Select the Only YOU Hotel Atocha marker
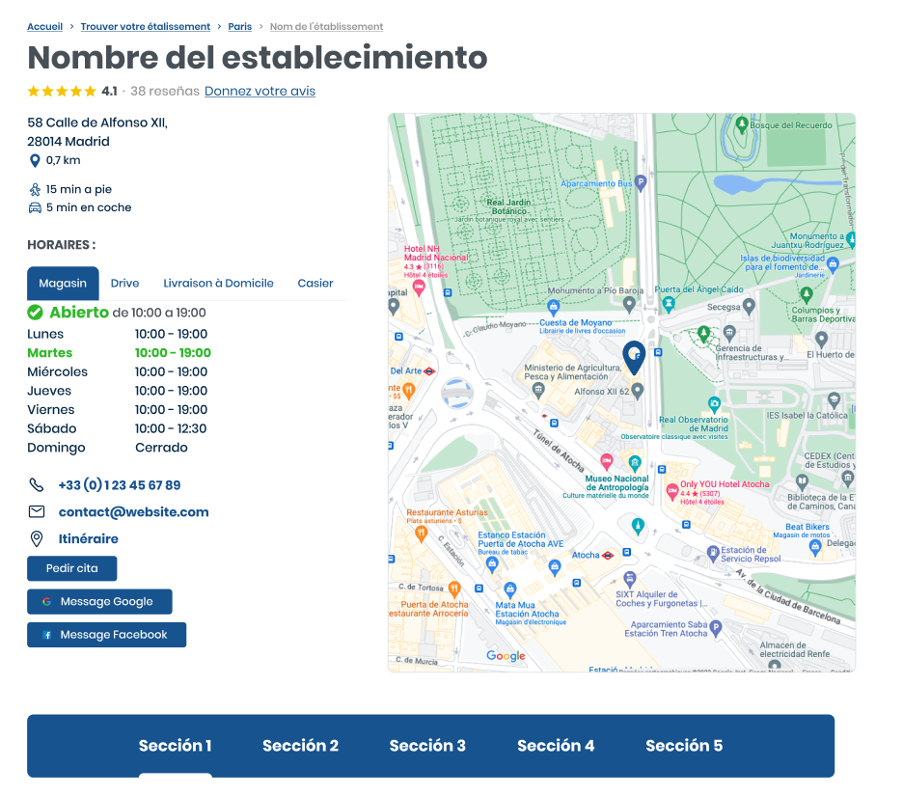904x796 pixels. tap(672, 492)
